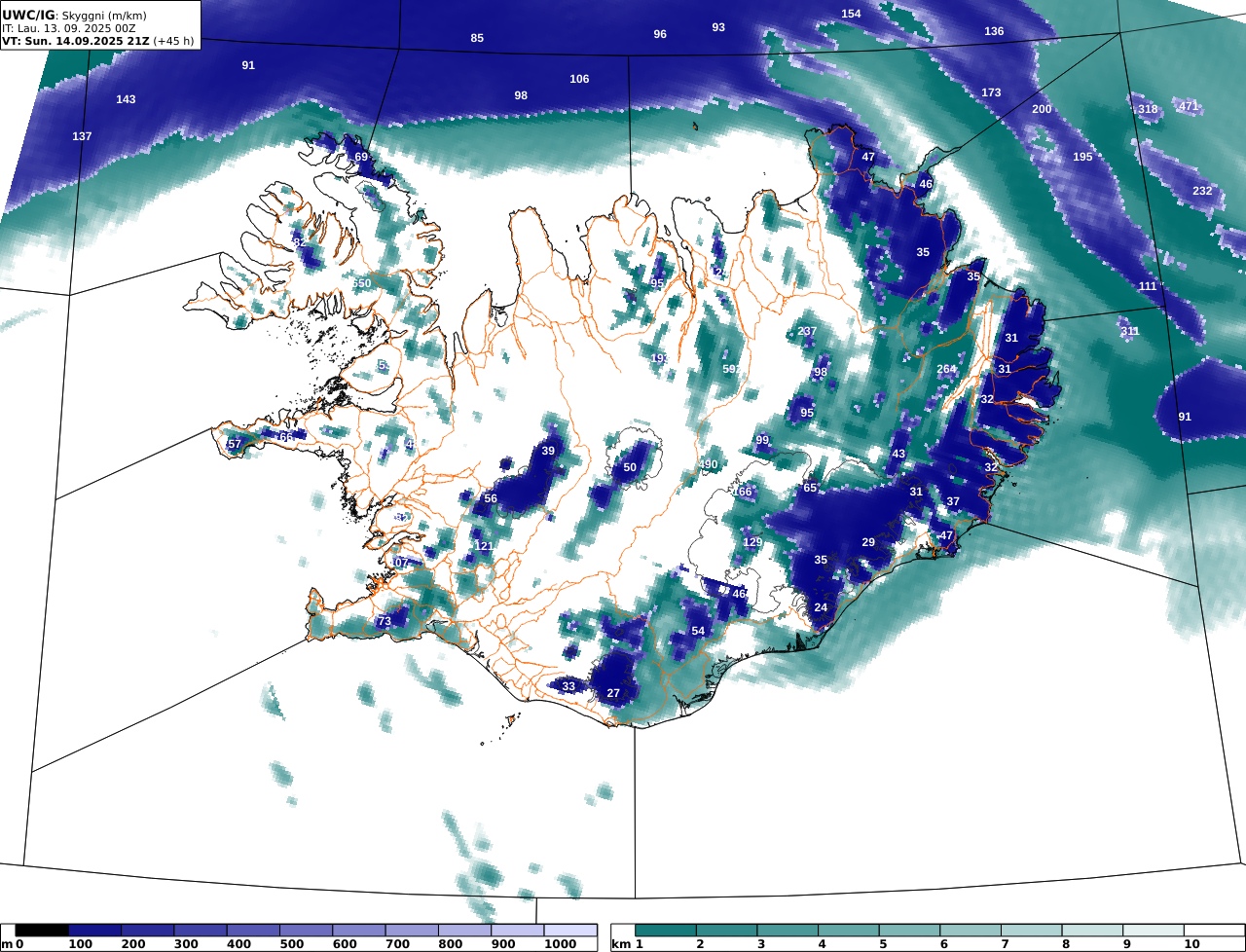Click the visibility value 650 in the northwest
Screen dimensions: 1246x952
361,282
